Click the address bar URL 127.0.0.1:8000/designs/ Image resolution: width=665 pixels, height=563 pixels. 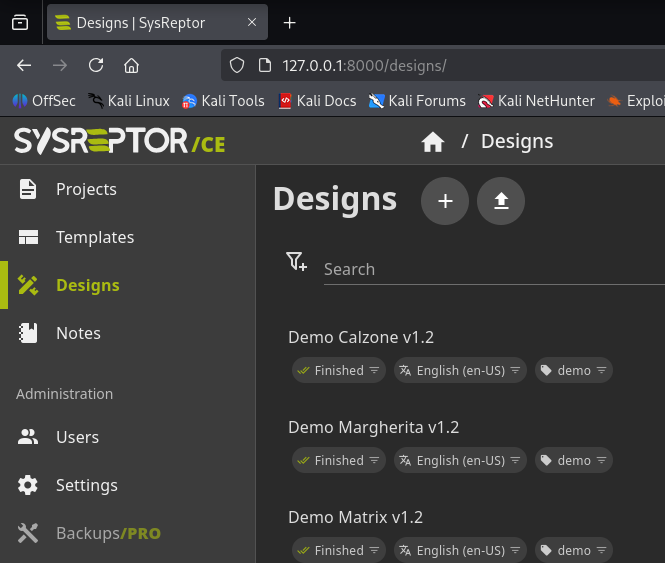(x=364, y=66)
